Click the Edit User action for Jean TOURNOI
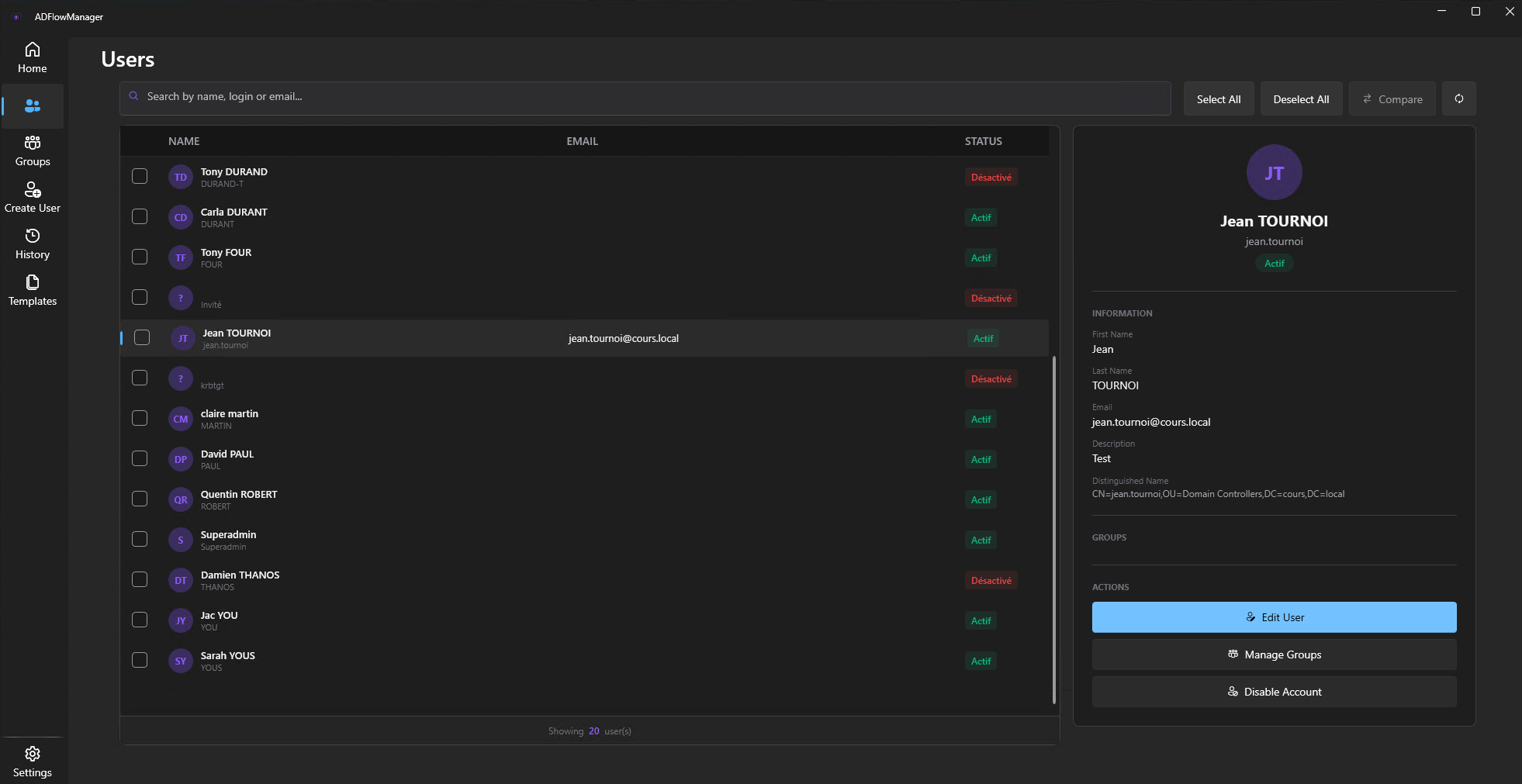Image resolution: width=1522 pixels, height=784 pixels. [1273, 617]
